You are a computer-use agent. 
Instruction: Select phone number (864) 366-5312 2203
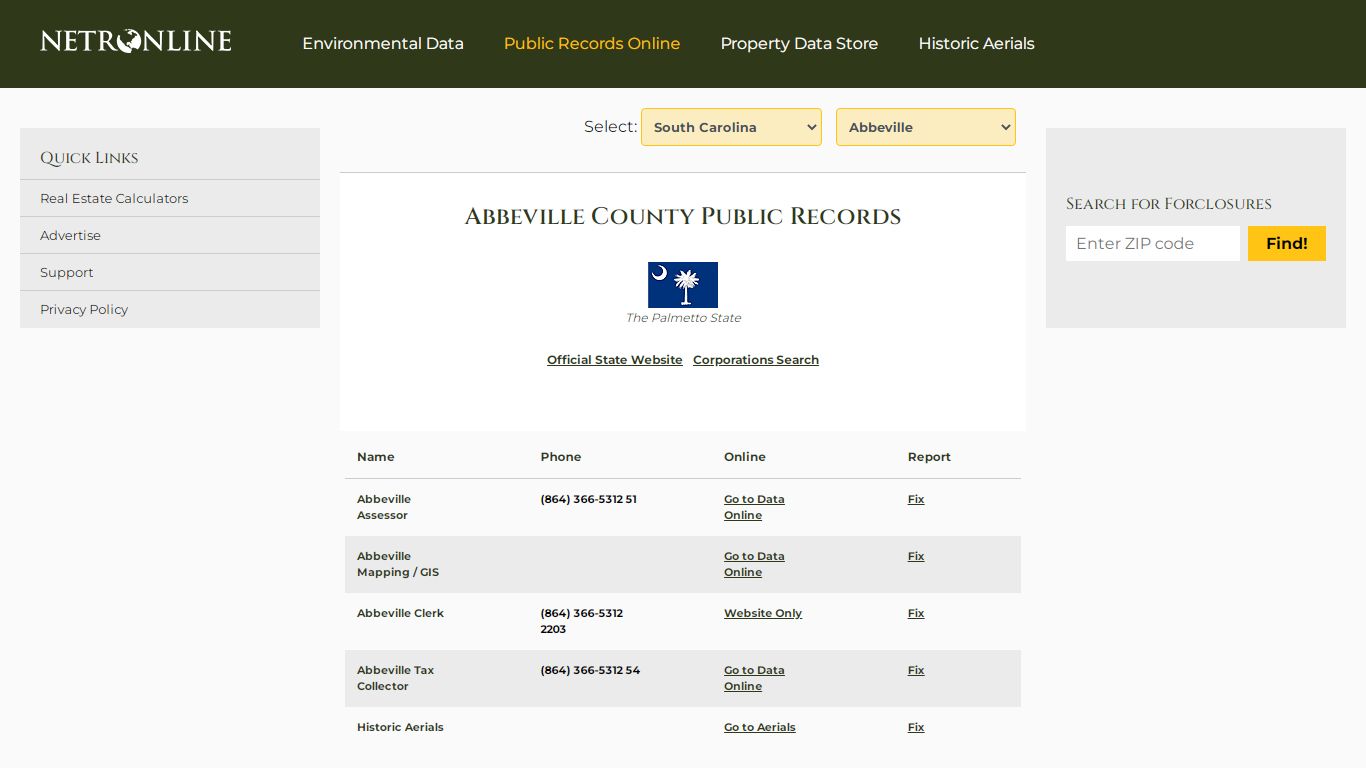[x=582, y=621]
